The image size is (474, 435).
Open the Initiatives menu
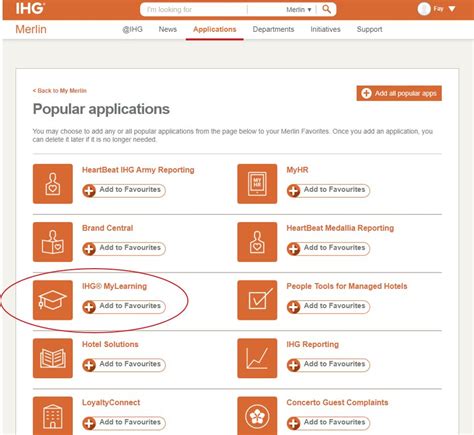(x=325, y=29)
